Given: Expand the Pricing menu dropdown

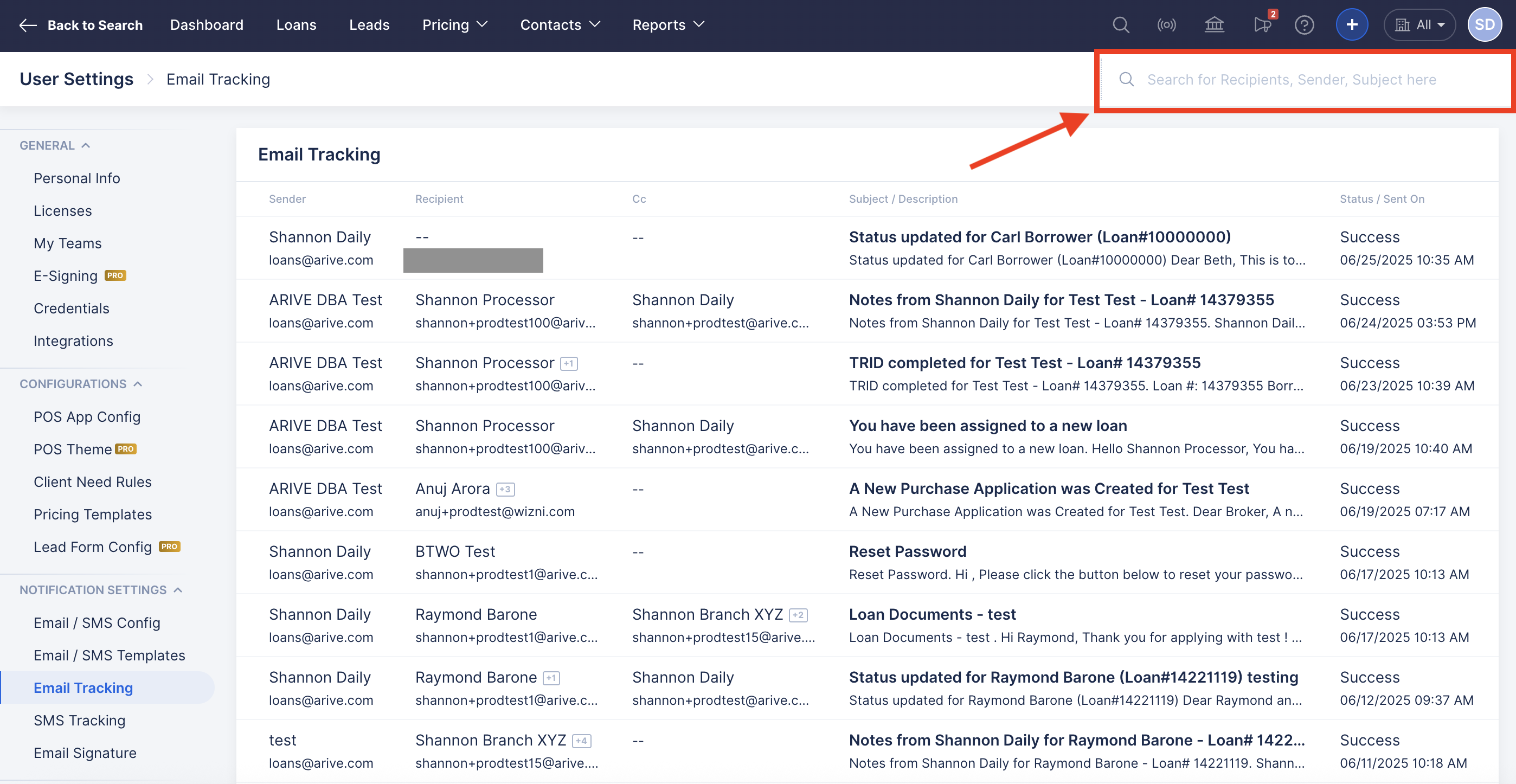Looking at the screenshot, I should click(454, 25).
